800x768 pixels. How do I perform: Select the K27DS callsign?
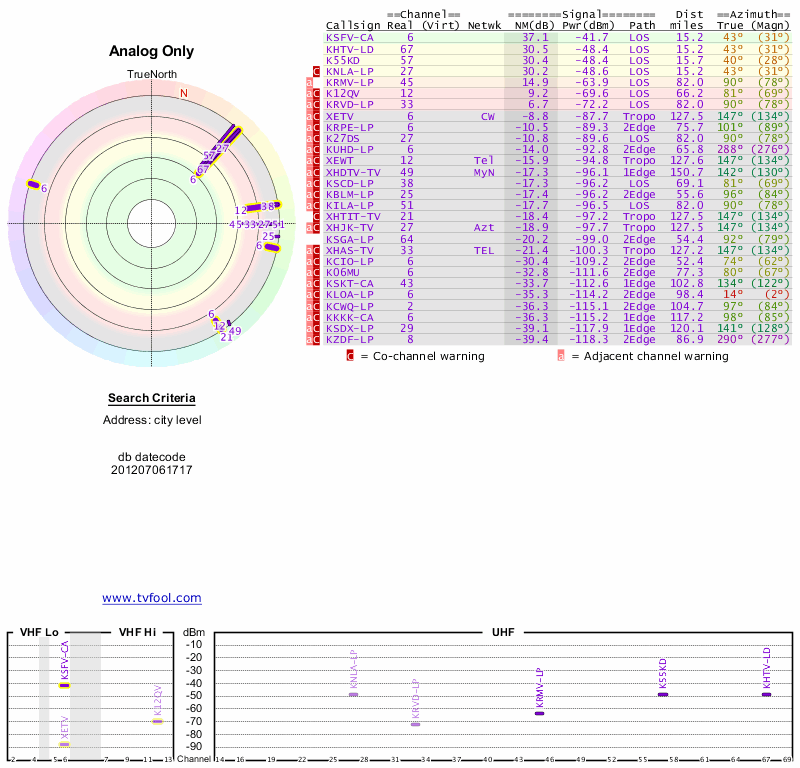pos(343,138)
